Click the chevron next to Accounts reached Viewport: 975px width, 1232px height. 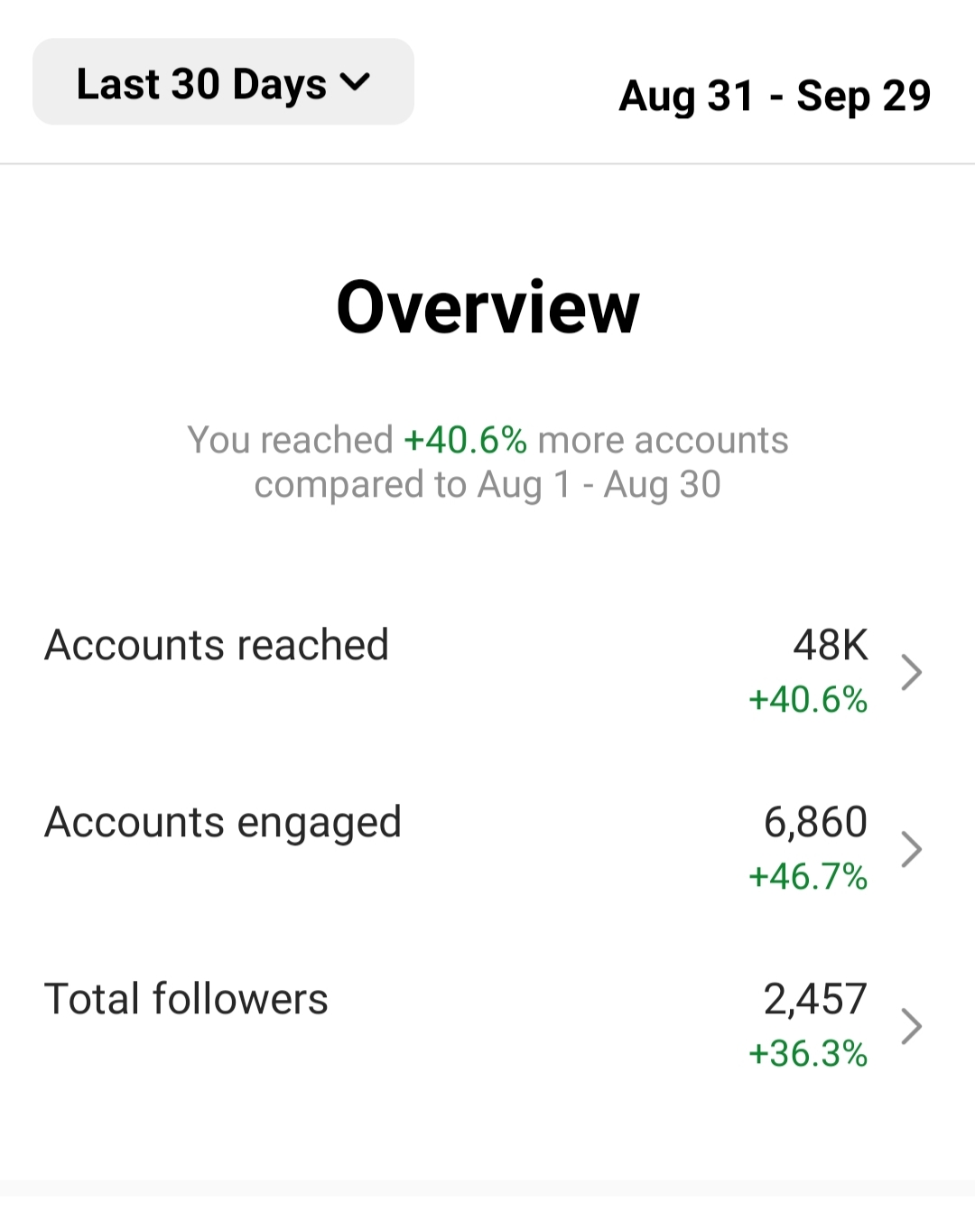coord(912,672)
